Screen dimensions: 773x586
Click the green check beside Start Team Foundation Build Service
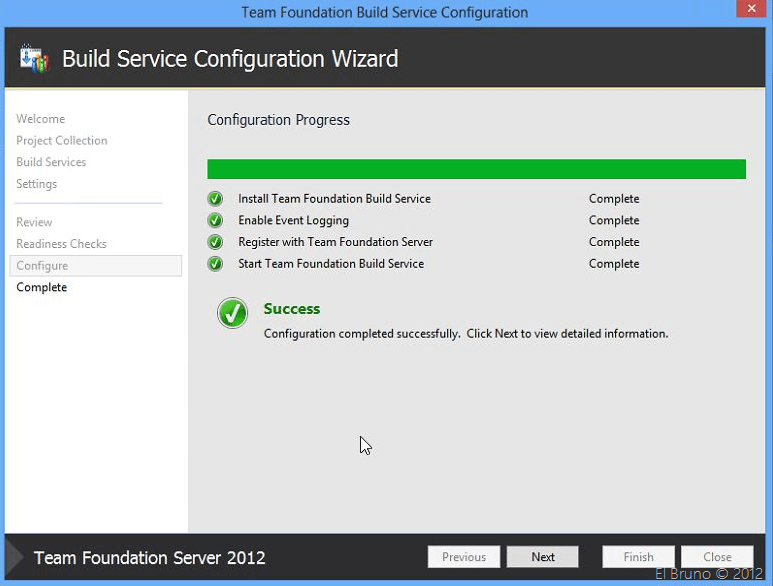(215, 265)
